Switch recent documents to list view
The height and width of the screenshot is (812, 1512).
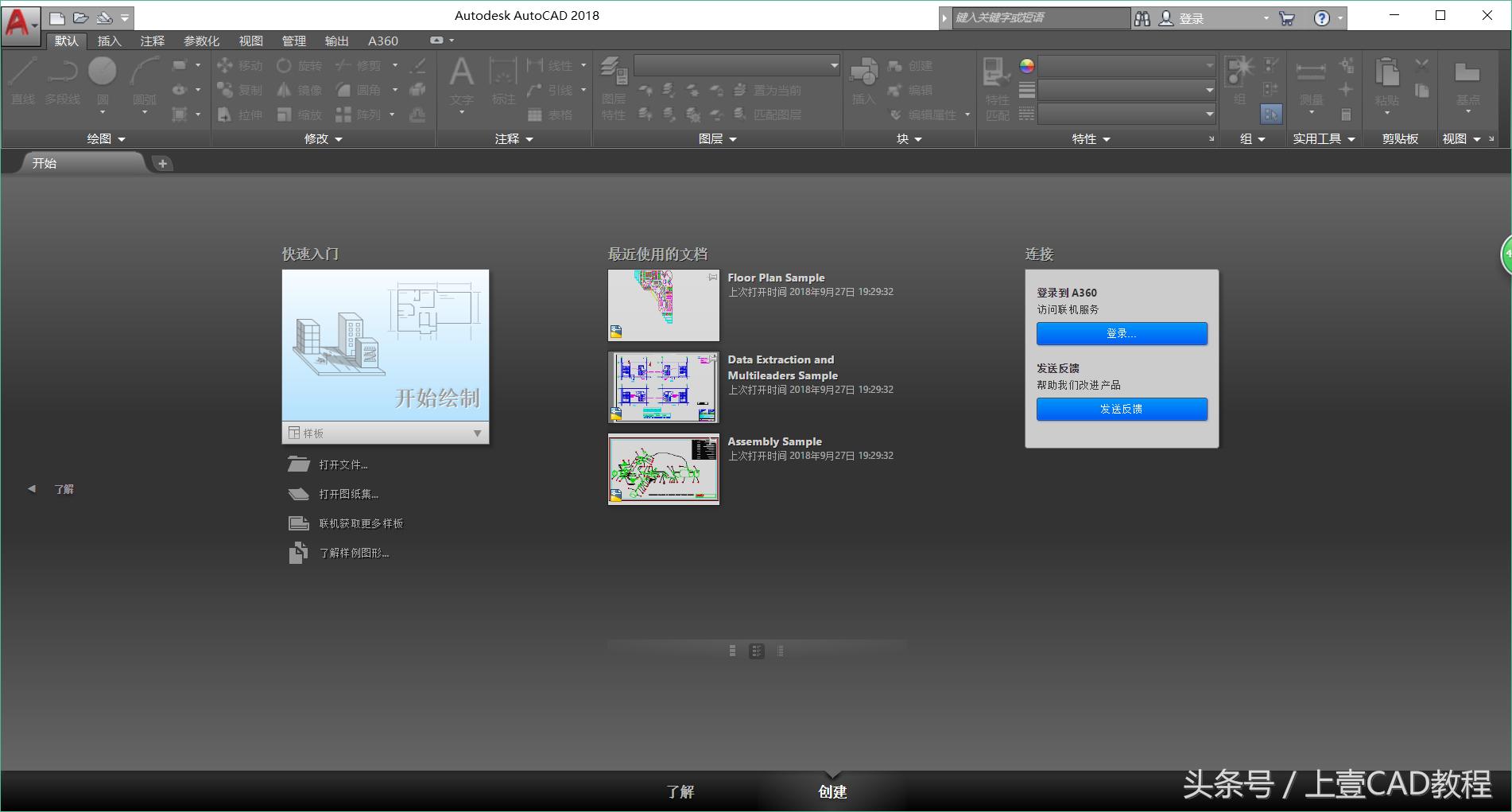pyautogui.click(x=780, y=651)
